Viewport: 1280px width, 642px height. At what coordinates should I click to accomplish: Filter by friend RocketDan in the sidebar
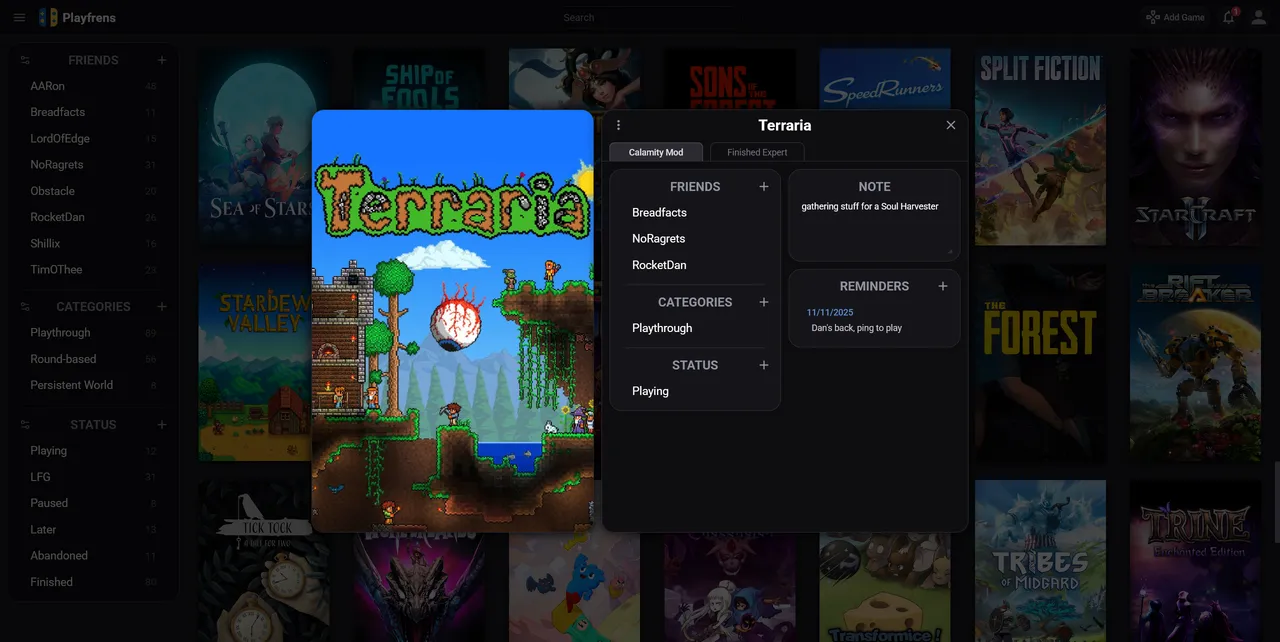coord(93,217)
